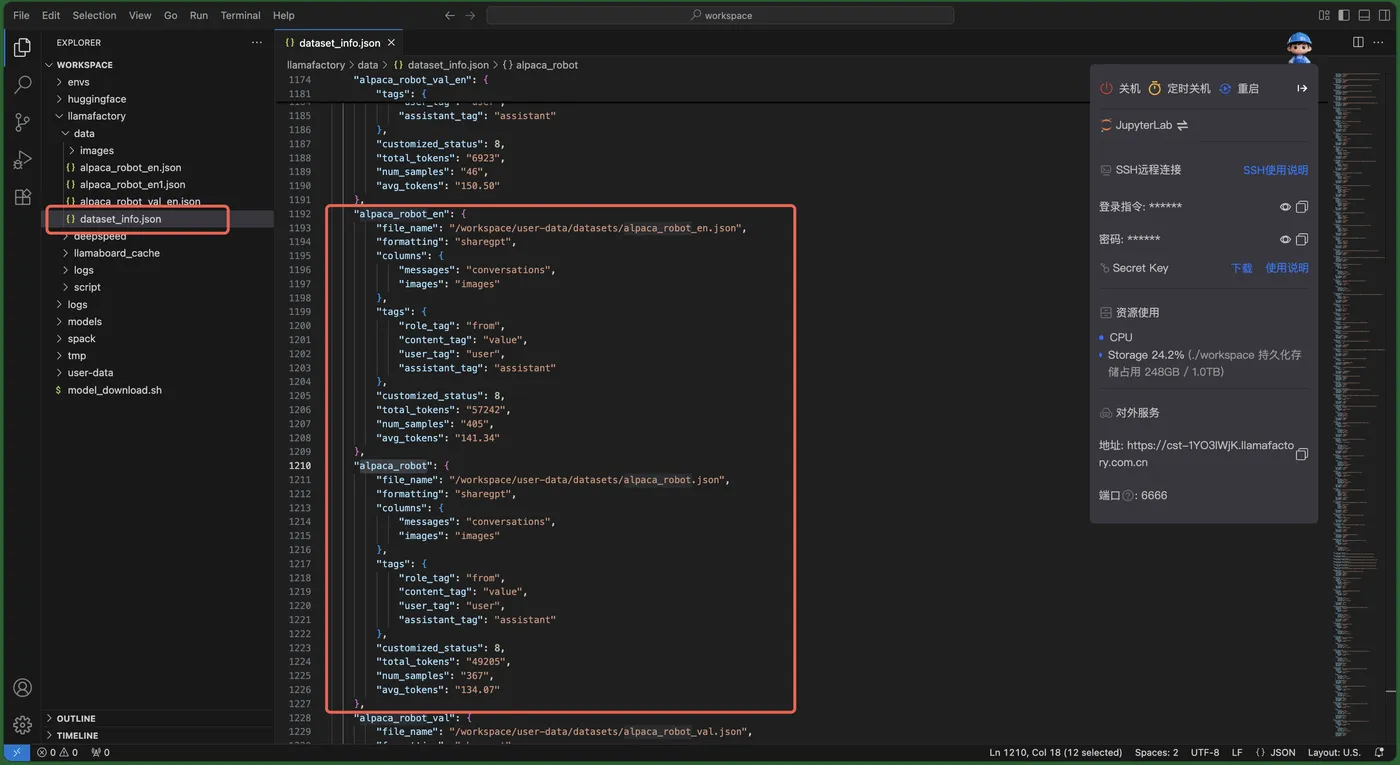Open Run and Debug view
Screen dimensions: 1400x765
[x=22, y=160]
